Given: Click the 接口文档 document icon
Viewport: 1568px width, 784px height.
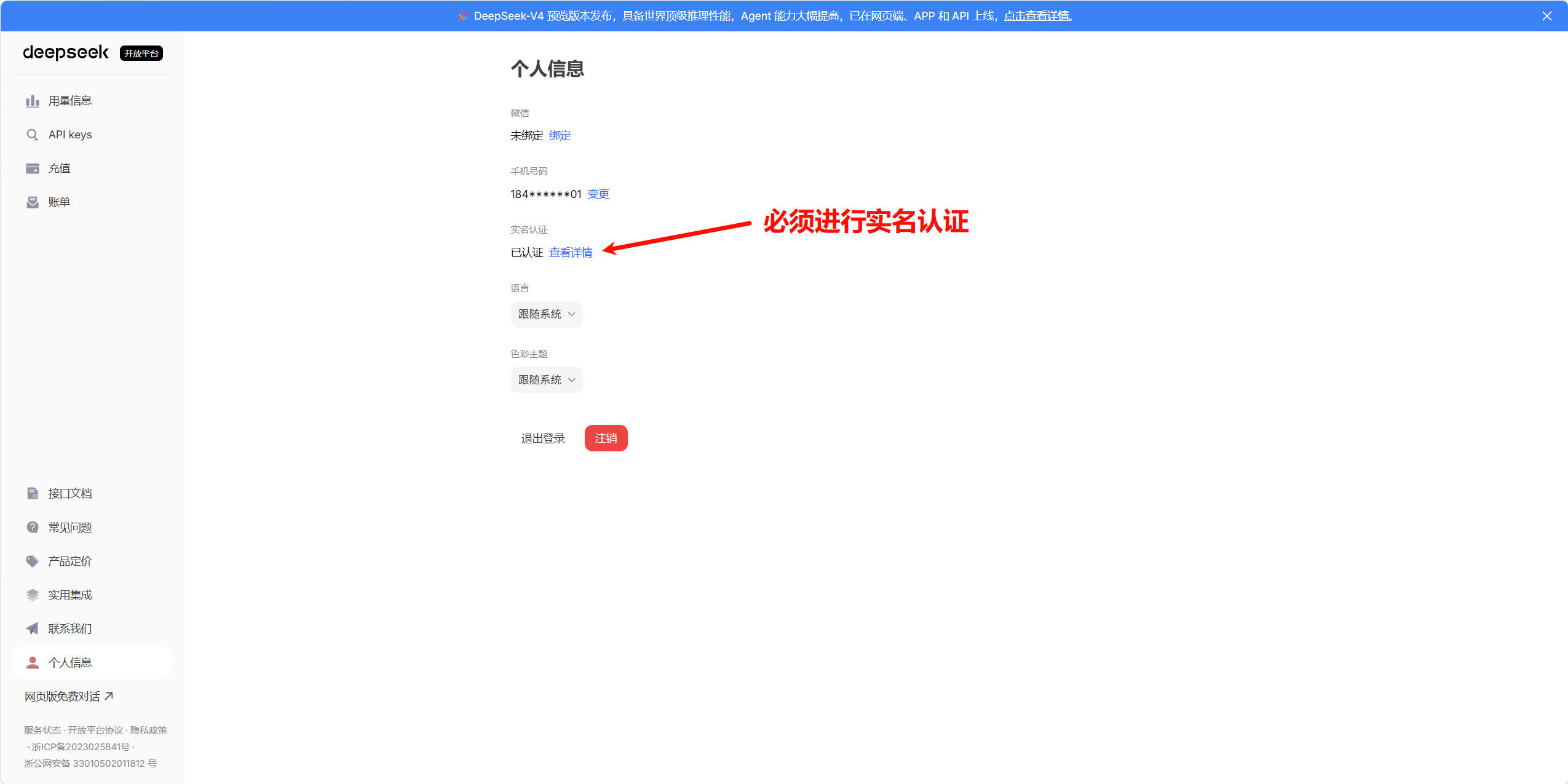Looking at the screenshot, I should point(33,494).
